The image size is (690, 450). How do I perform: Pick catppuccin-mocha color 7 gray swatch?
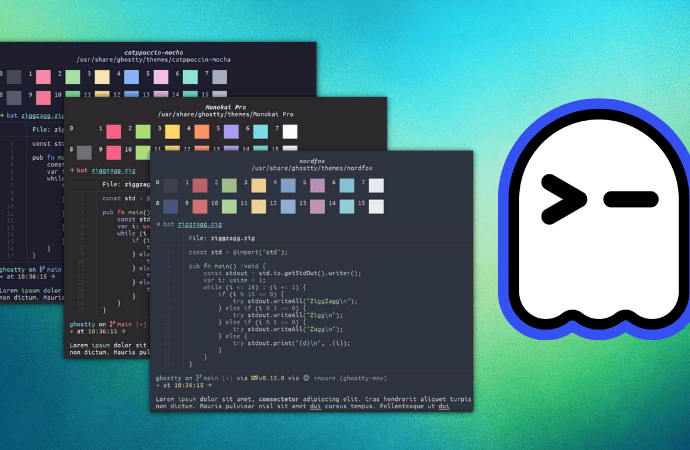(x=220, y=77)
